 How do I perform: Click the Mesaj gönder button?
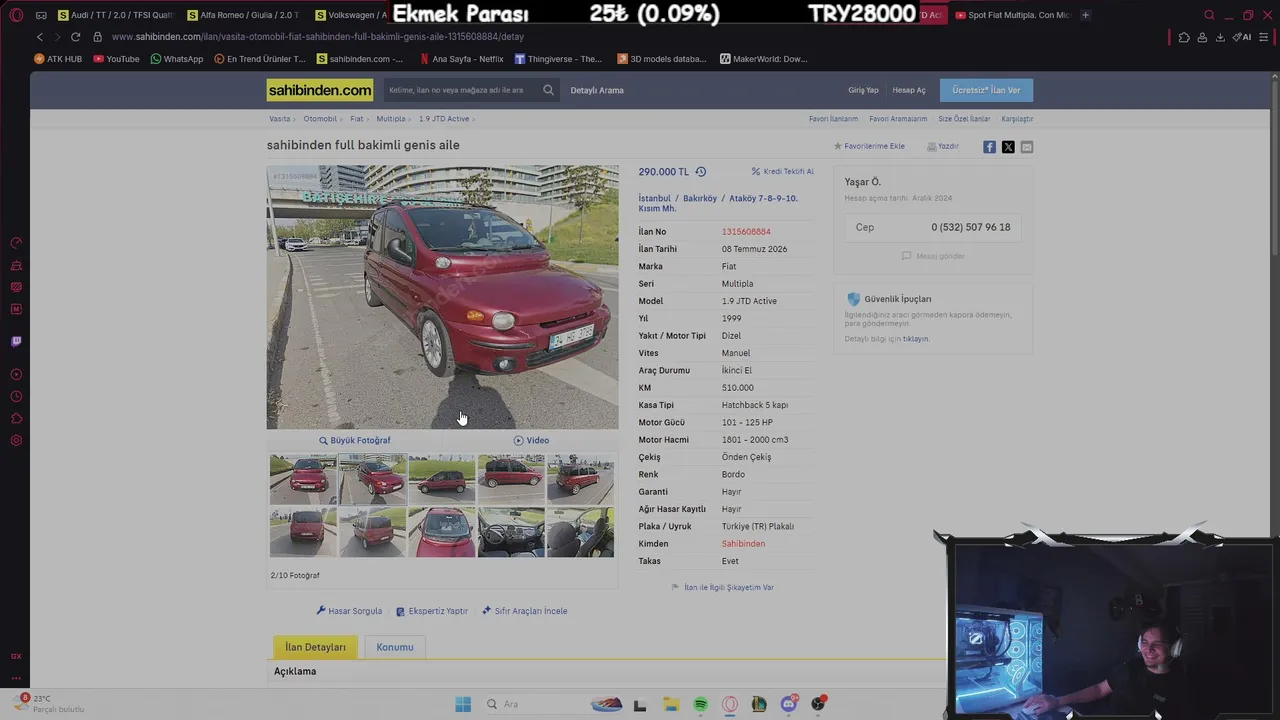pyautogui.click(x=933, y=256)
